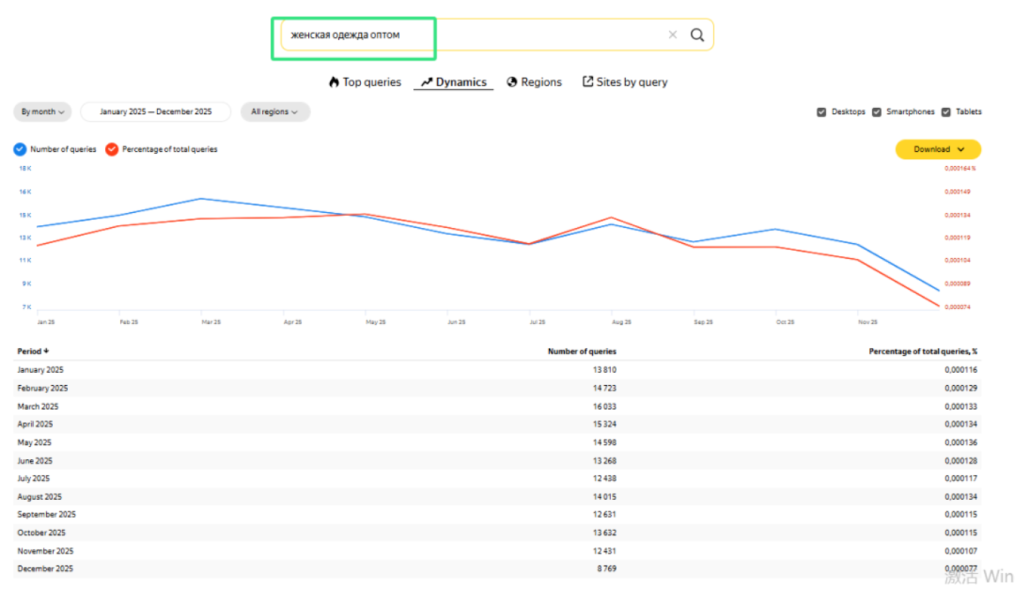The height and width of the screenshot is (595, 1024).
Task: Toggle the red Percentage of total queries series
Action: (111, 149)
